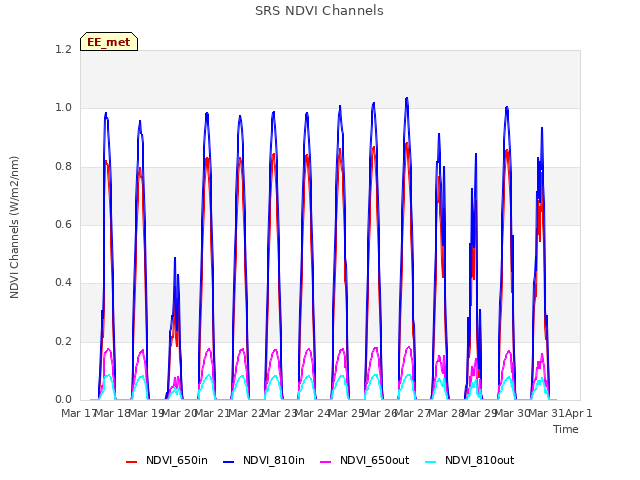This screenshot has height=480, width=640.
Task: Click the 0.8 y-axis tick label
Action: [63, 167]
